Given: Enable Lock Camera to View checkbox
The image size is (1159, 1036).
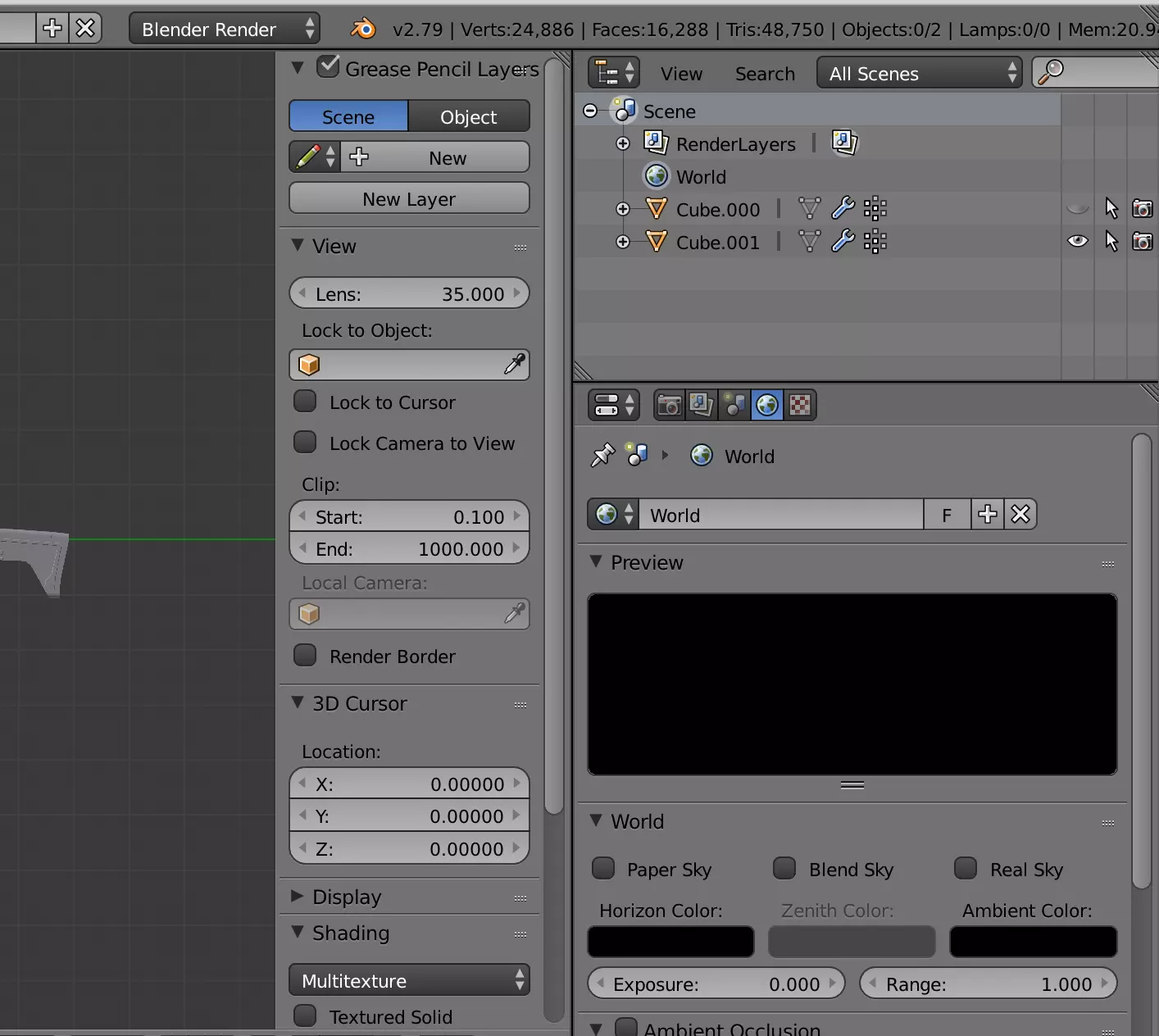Looking at the screenshot, I should pyautogui.click(x=306, y=443).
